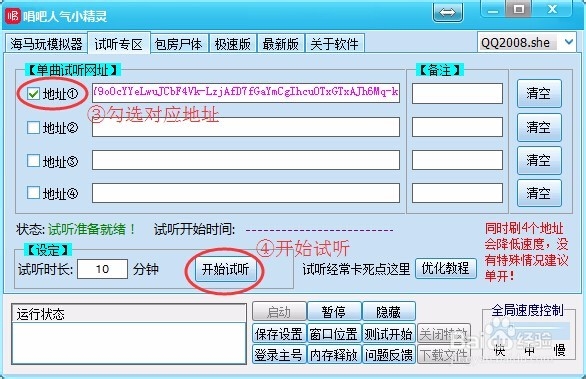The image size is (586, 379).
Task: Click the double-arrow expand button in title bar
Action: tap(448, 13)
